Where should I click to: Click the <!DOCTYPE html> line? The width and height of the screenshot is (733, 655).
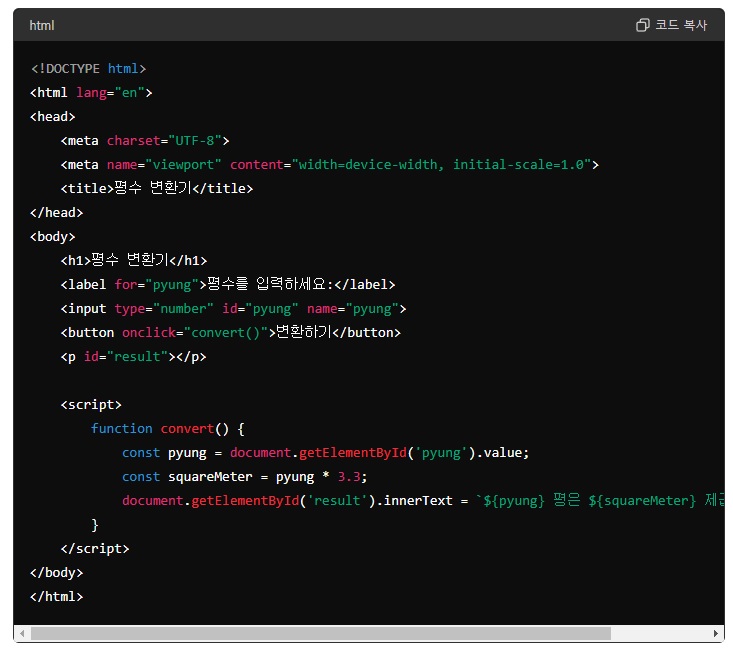coord(88,69)
